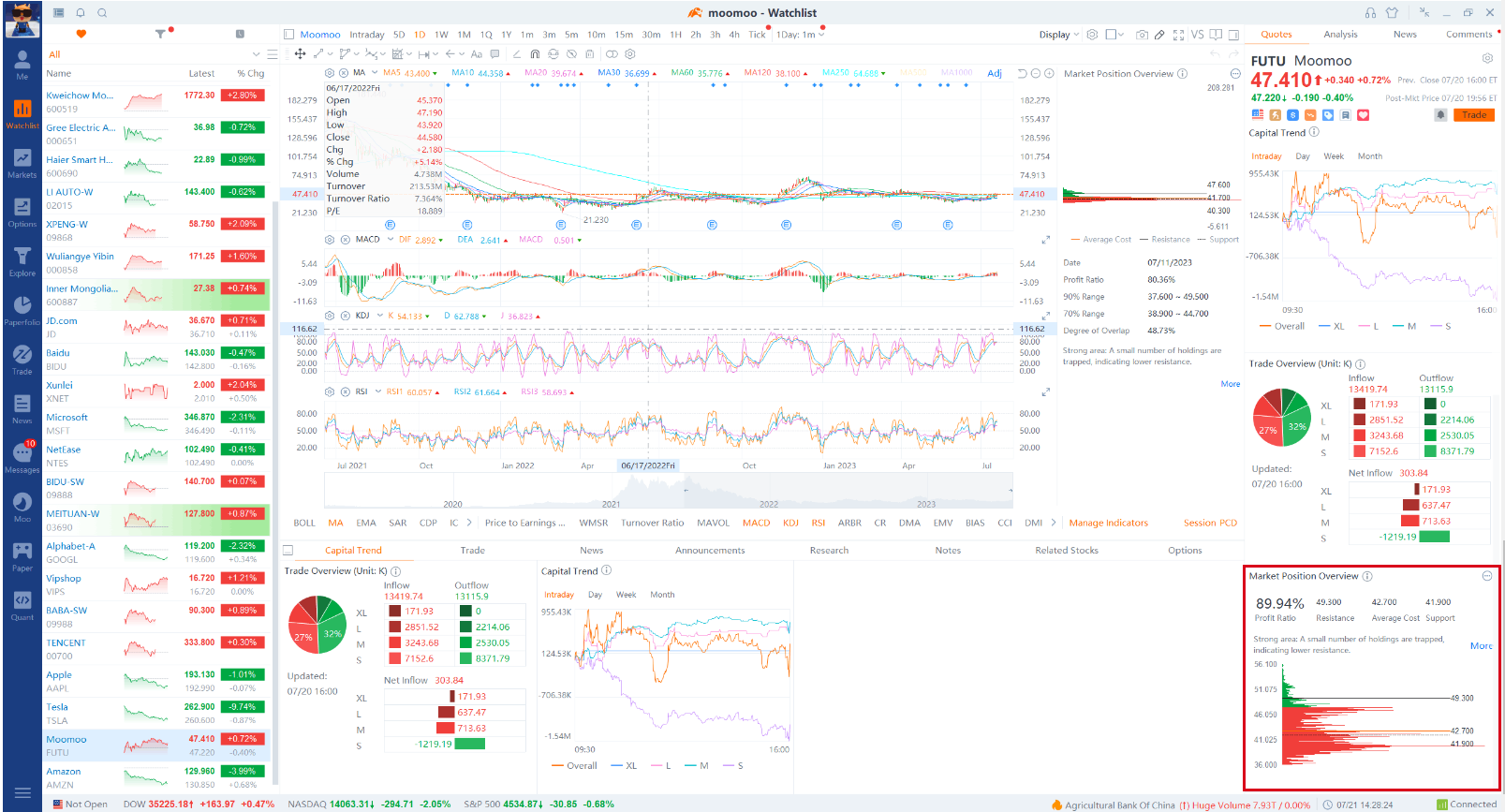Click the red XL inflow swatch in right Trade Overview
The width and height of the screenshot is (1505, 812).
(1359, 405)
